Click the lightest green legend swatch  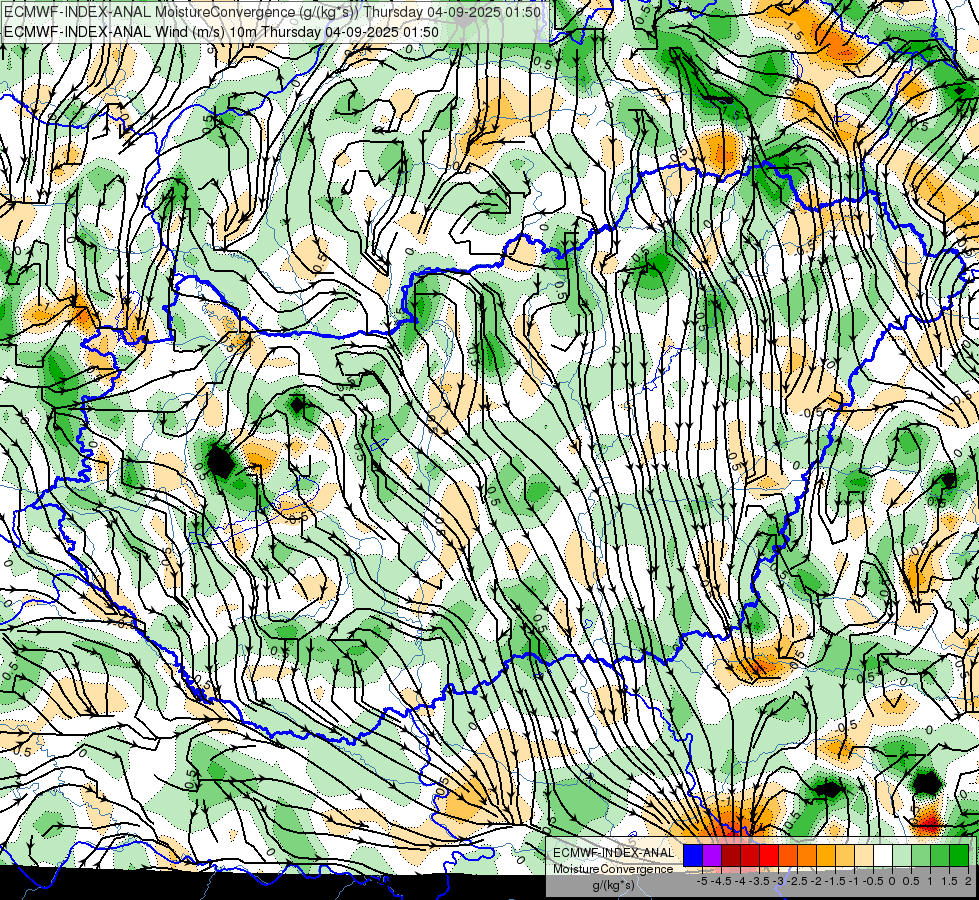pyautogui.click(x=902, y=856)
